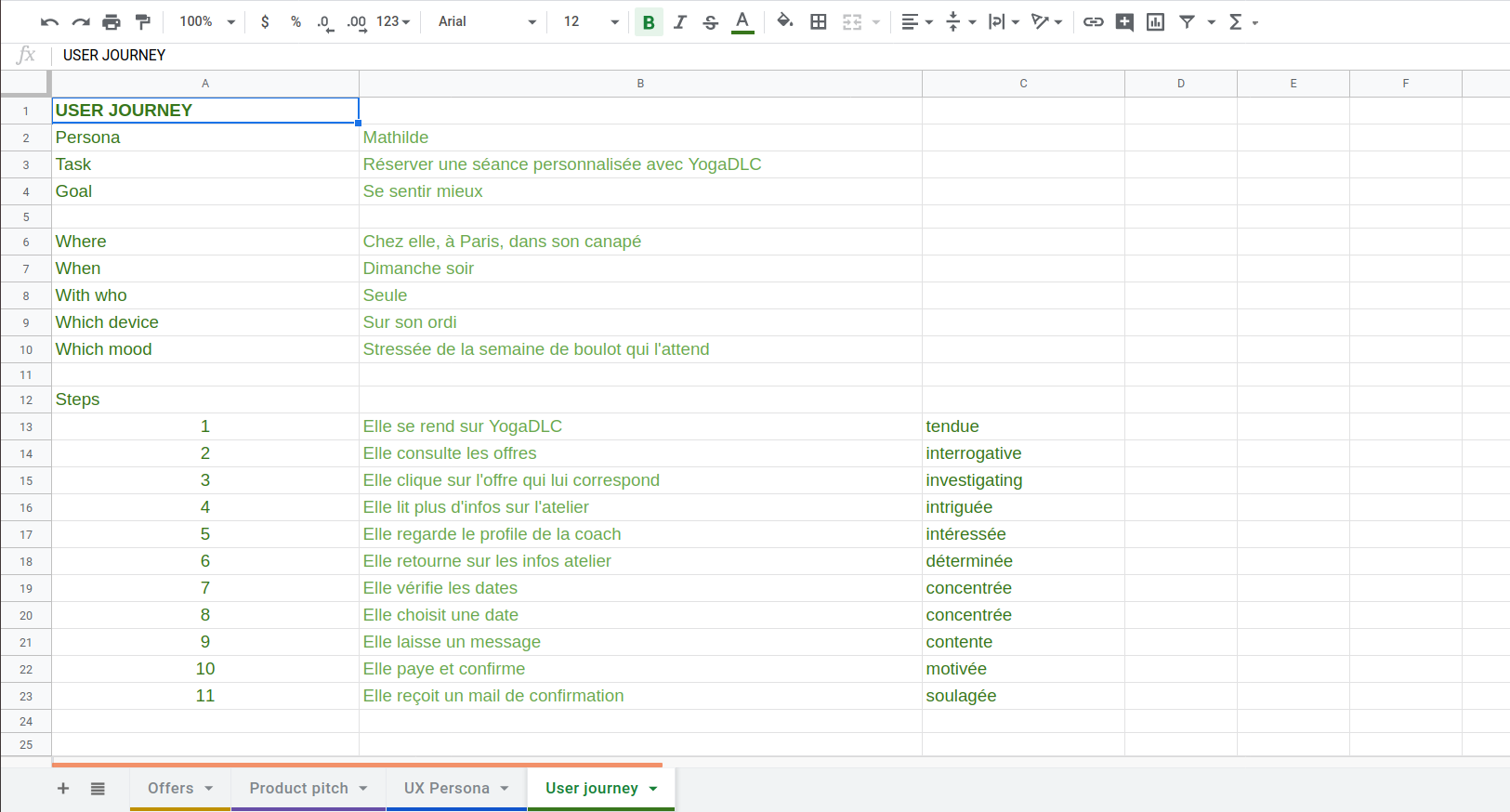Select cell 'Elle paye et confirme'

pyautogui.click(x=640, y=669)
